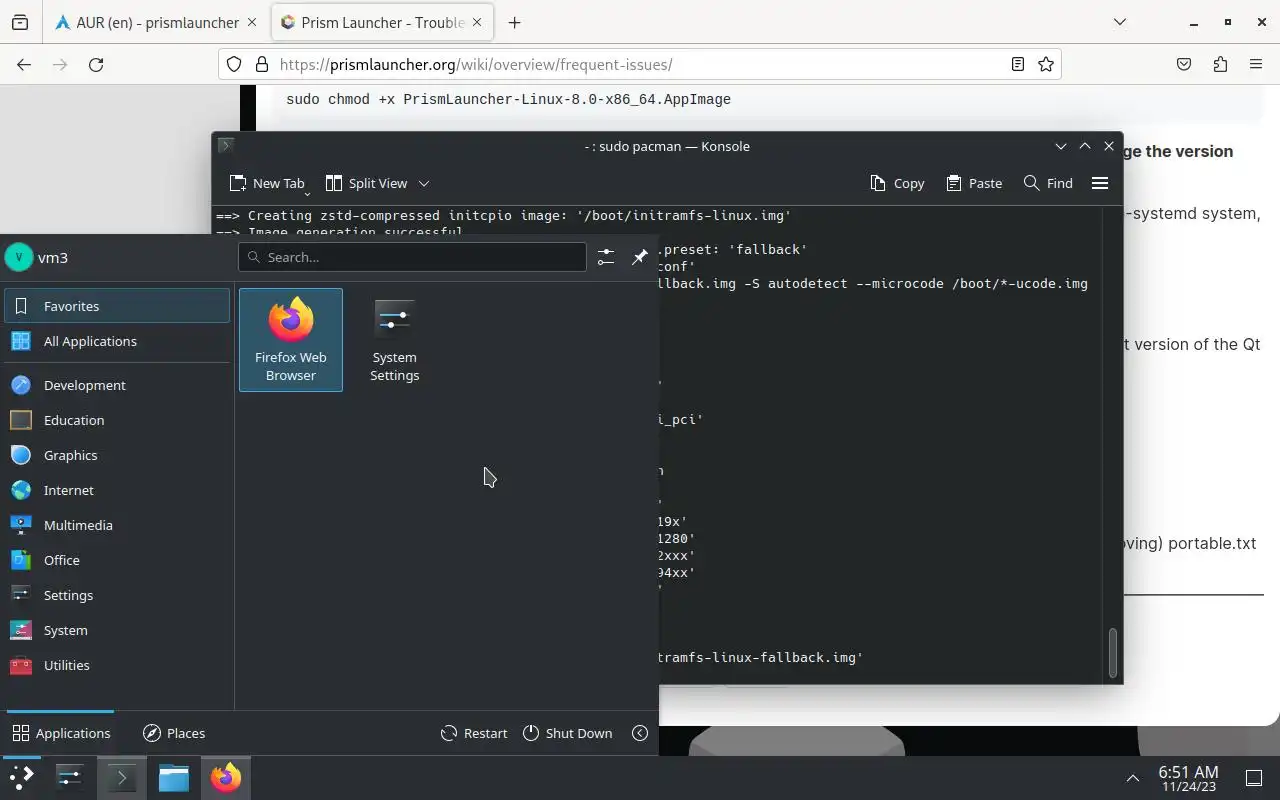Open Firefox list all tabs dropdown
Screen dimensions: 1280x800
point(1120,22)
